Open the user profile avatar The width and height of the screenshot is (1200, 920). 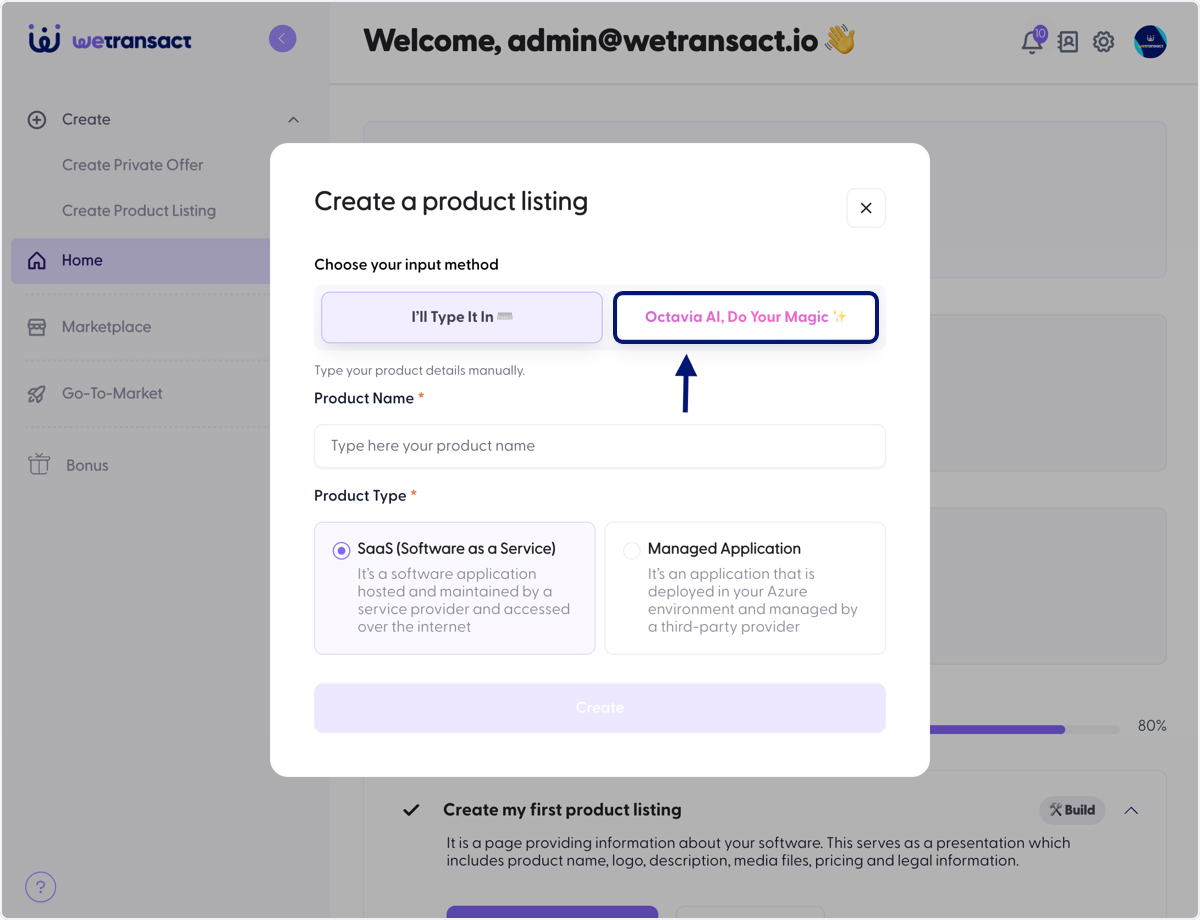pos(1150,42)
